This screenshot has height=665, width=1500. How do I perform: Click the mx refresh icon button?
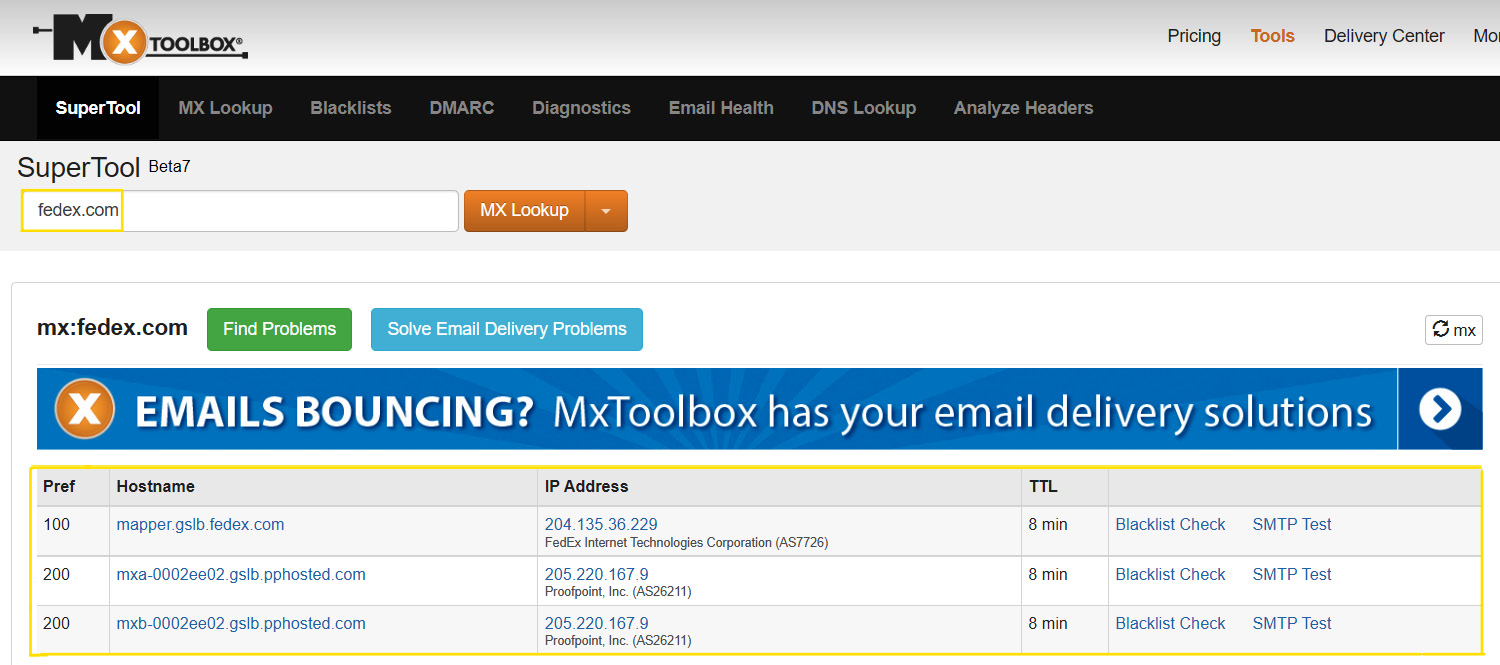(x=1454, y=330)
